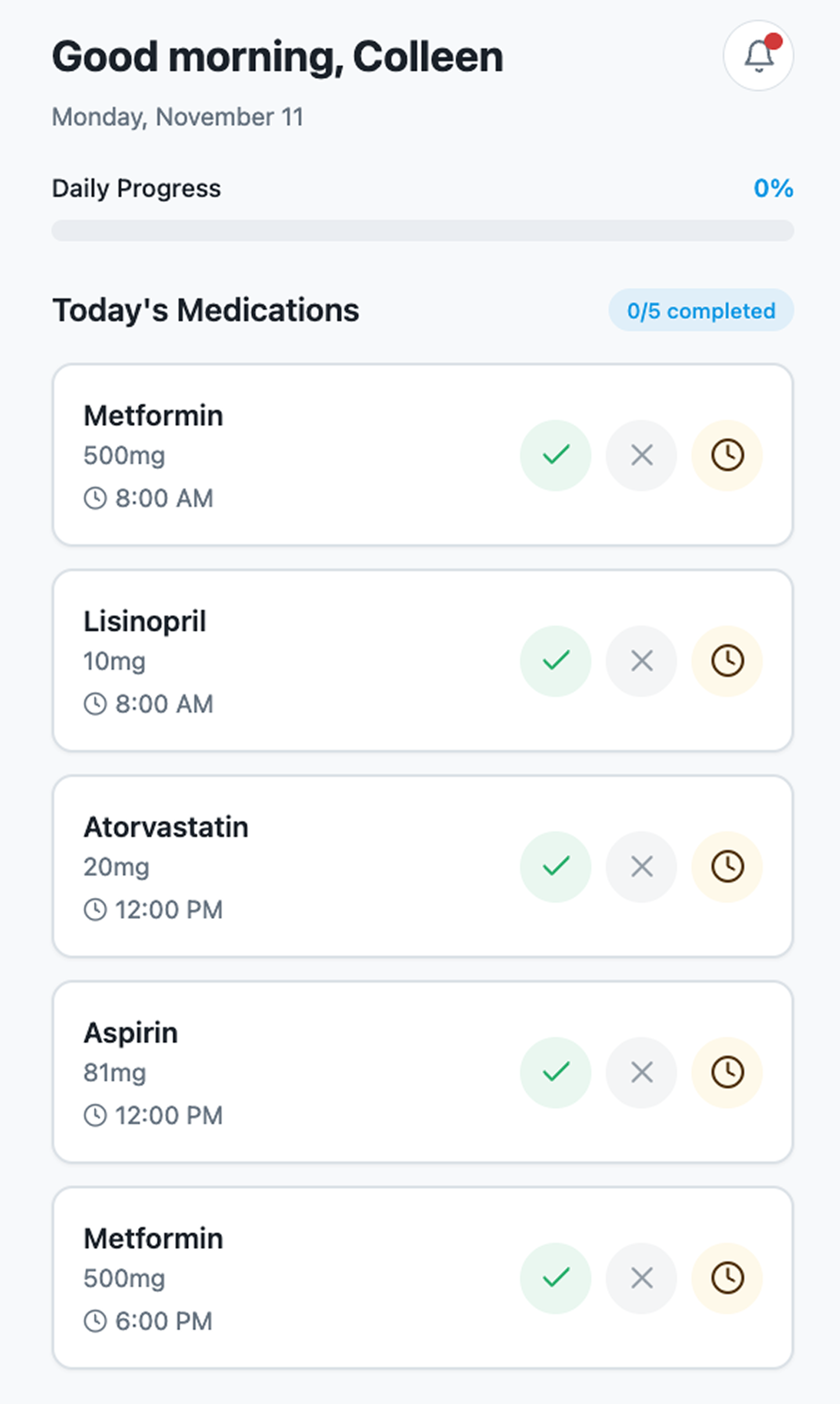Snooze the 8:00 AM Metformin reminder
The height and width of the screenshot is (1404, 840).
pos(727,455)
